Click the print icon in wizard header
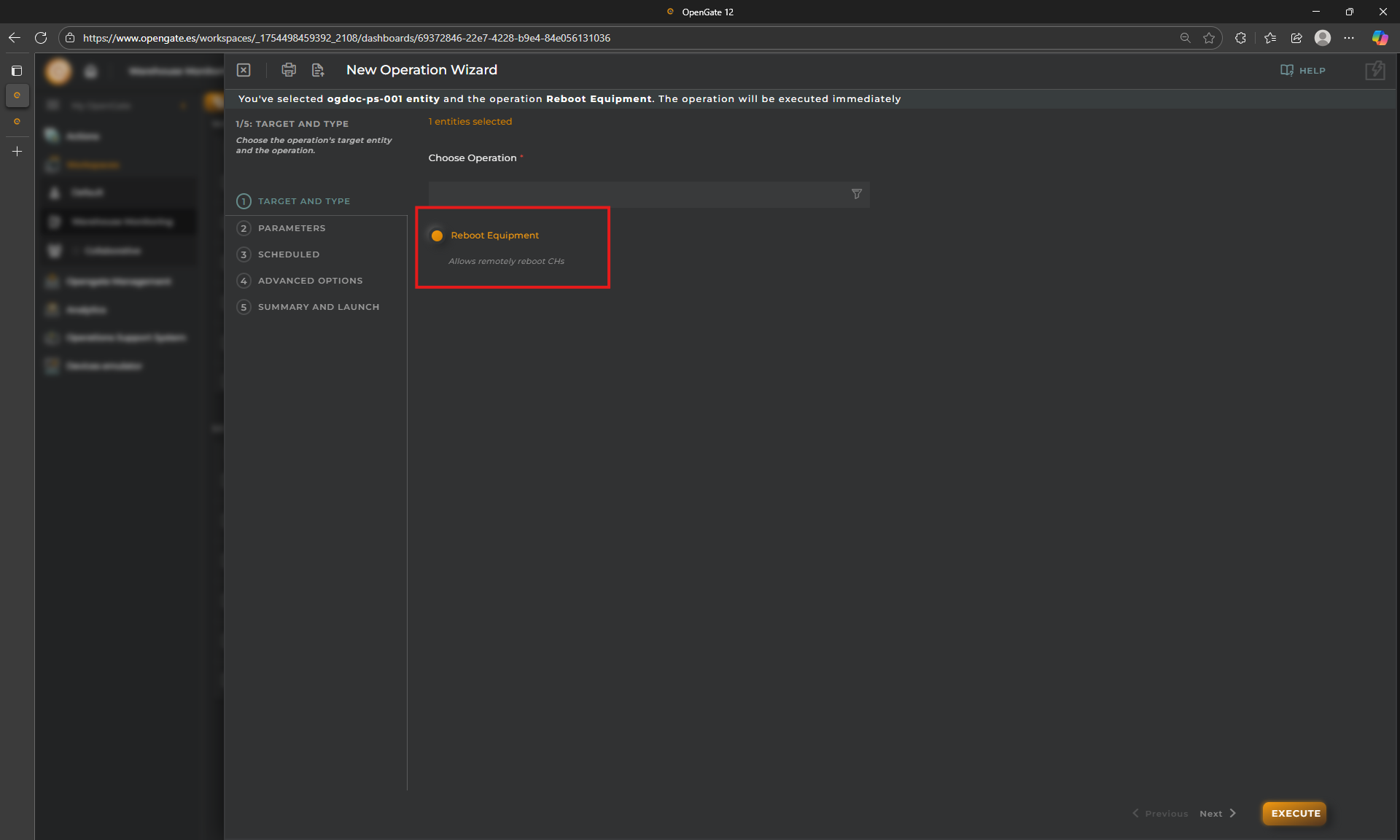Viewport: 1400px width, 840px height. point(289,70)
